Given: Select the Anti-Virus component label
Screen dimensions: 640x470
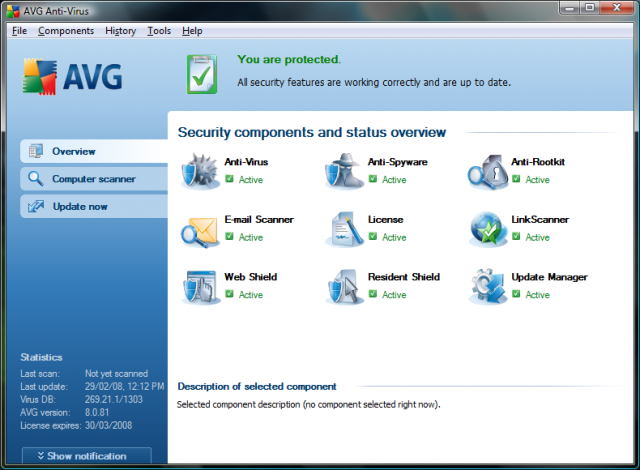Looking at the screenshot, I should [246, 162].
